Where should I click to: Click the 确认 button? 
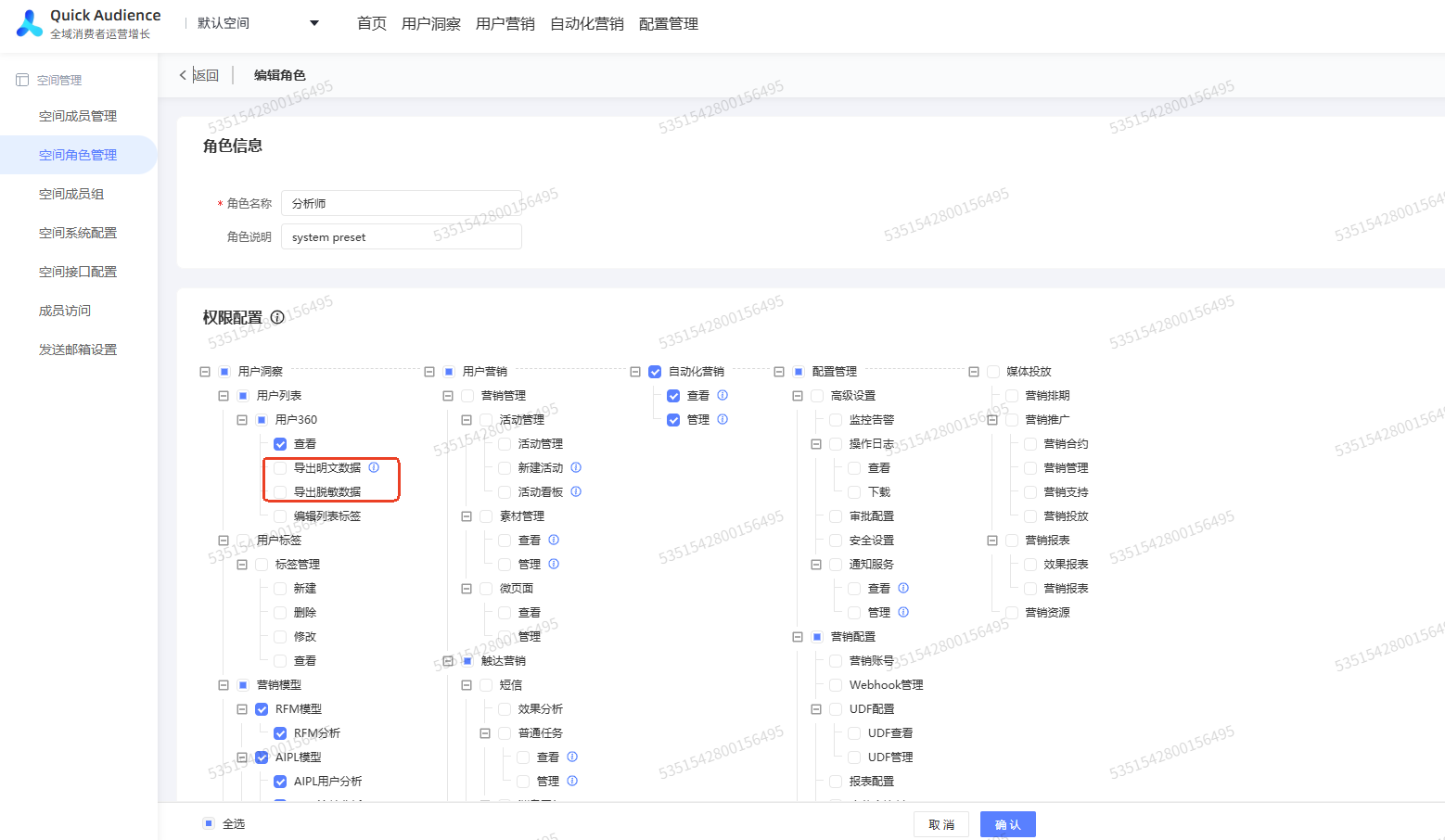pyautogui.click(x=1008, y=824)
